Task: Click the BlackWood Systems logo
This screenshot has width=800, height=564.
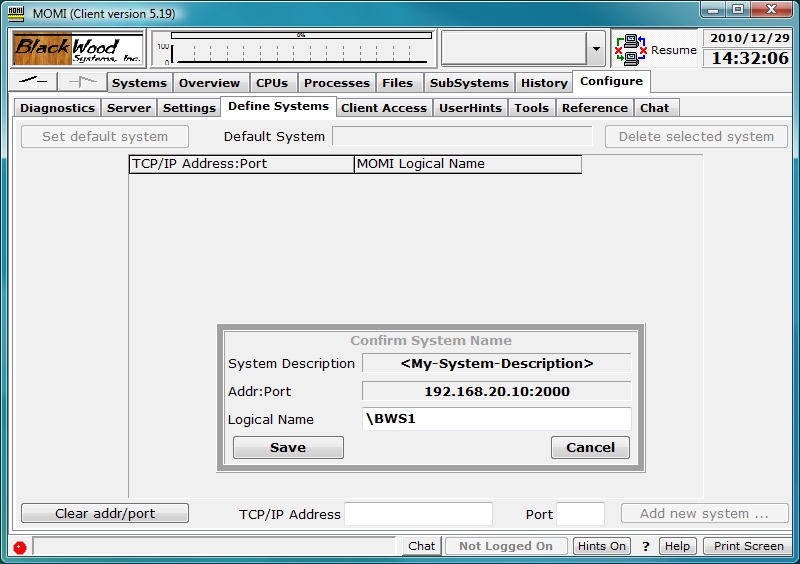Action: pos(77,48)
